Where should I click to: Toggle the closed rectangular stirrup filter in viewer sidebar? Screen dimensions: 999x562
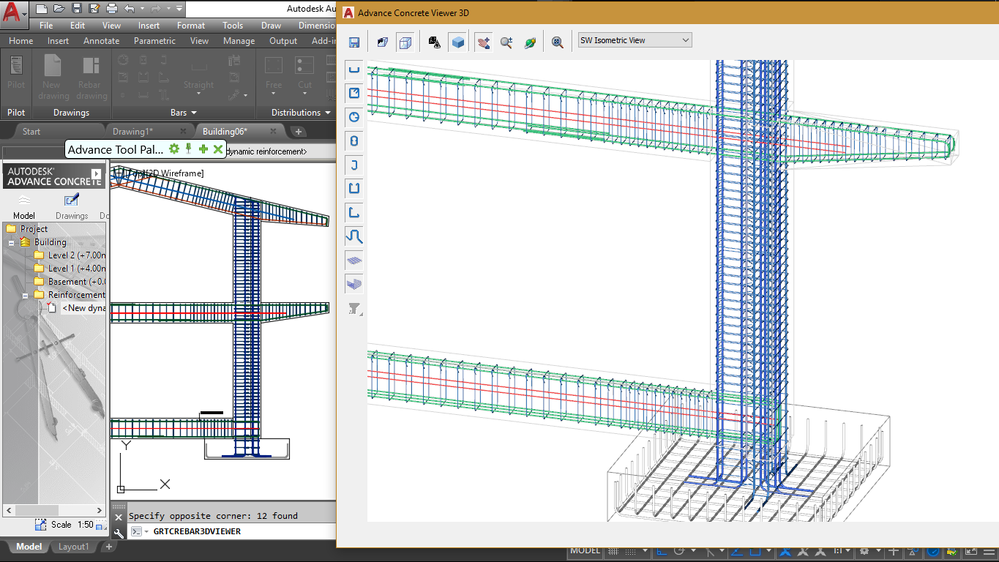click(x=354, y=93)
